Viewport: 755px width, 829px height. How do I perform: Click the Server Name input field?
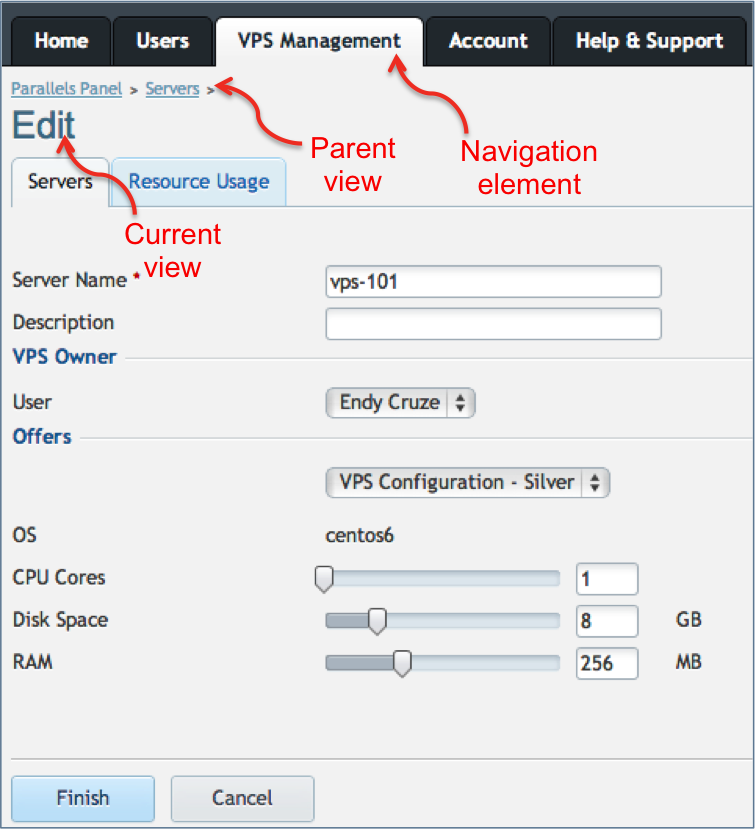(x=493, y=282)
